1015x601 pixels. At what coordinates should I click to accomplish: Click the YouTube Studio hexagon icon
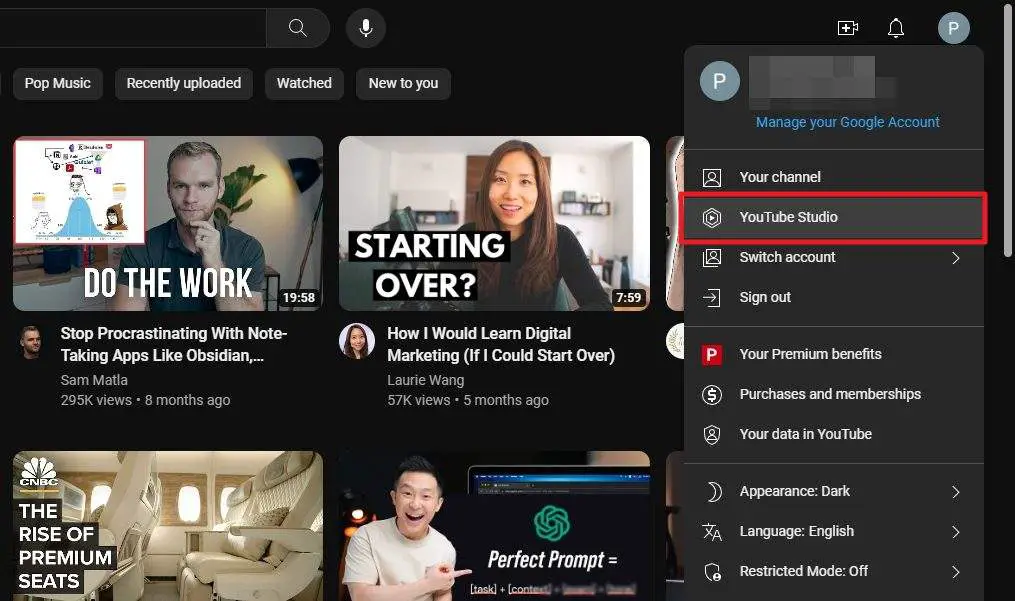click(712, 218)
